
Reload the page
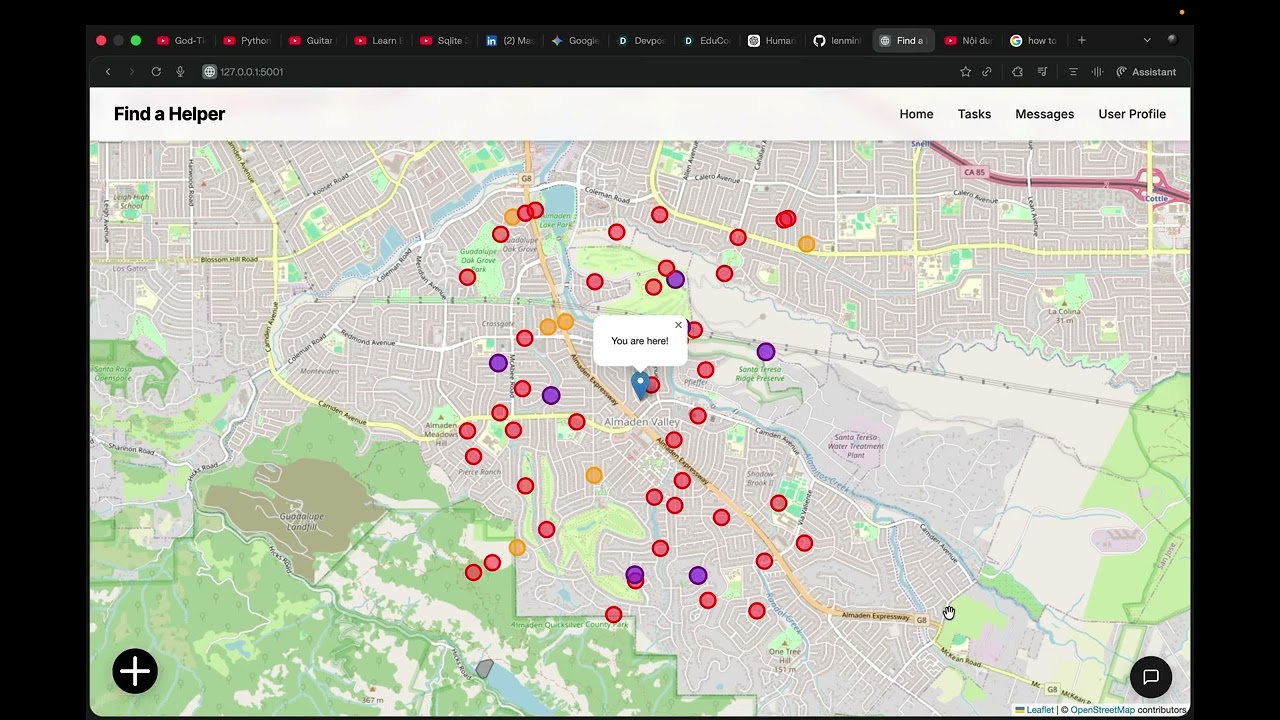pyautogui.click(x=156, y=72)
